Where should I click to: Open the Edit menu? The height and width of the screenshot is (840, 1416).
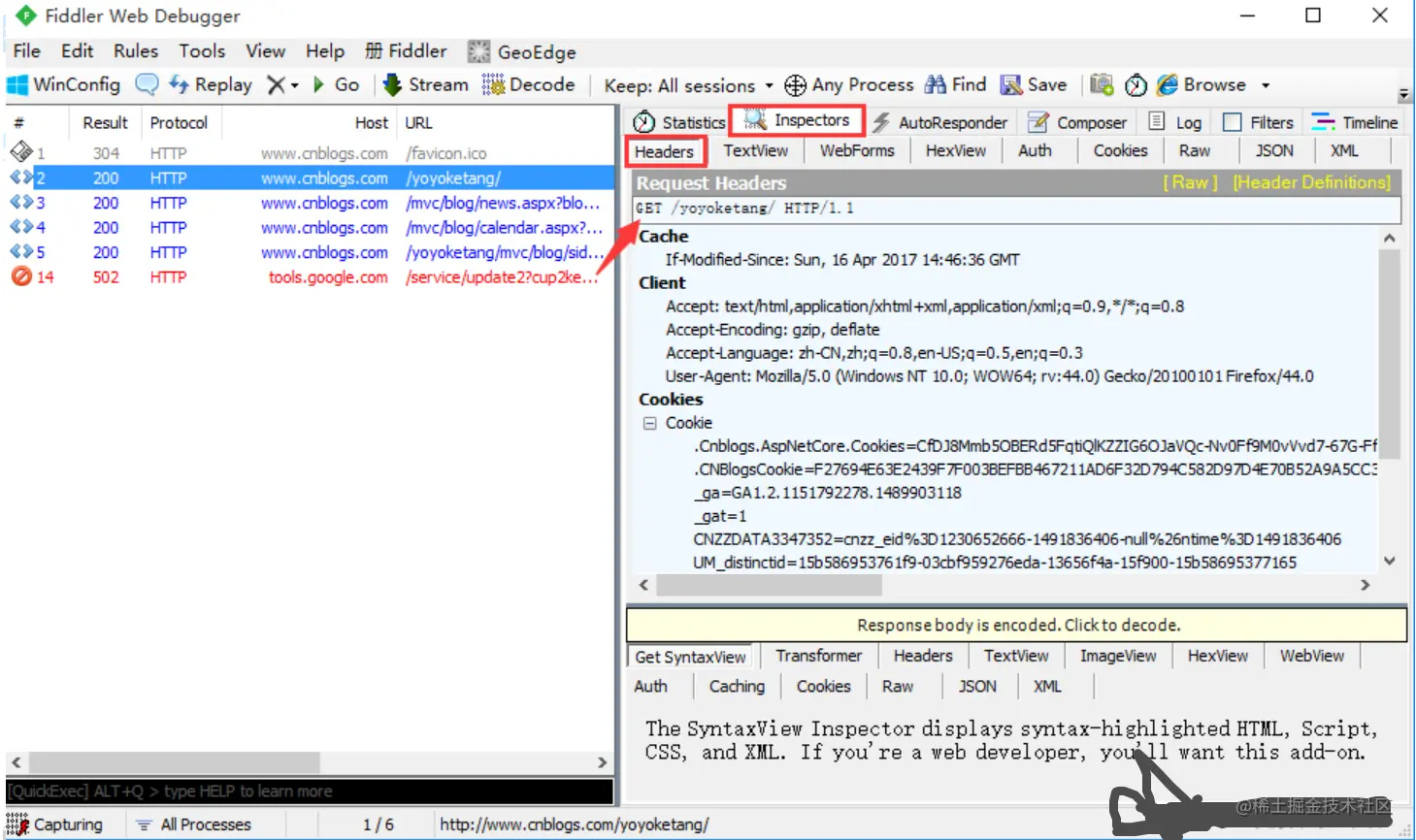click(x=78, y=51)
